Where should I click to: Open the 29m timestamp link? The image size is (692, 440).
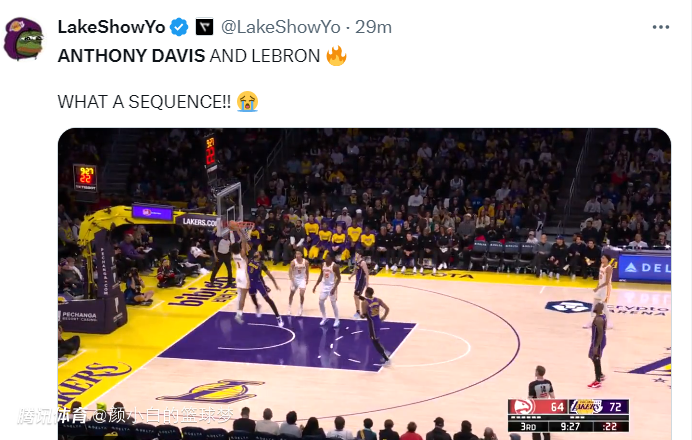374,26
